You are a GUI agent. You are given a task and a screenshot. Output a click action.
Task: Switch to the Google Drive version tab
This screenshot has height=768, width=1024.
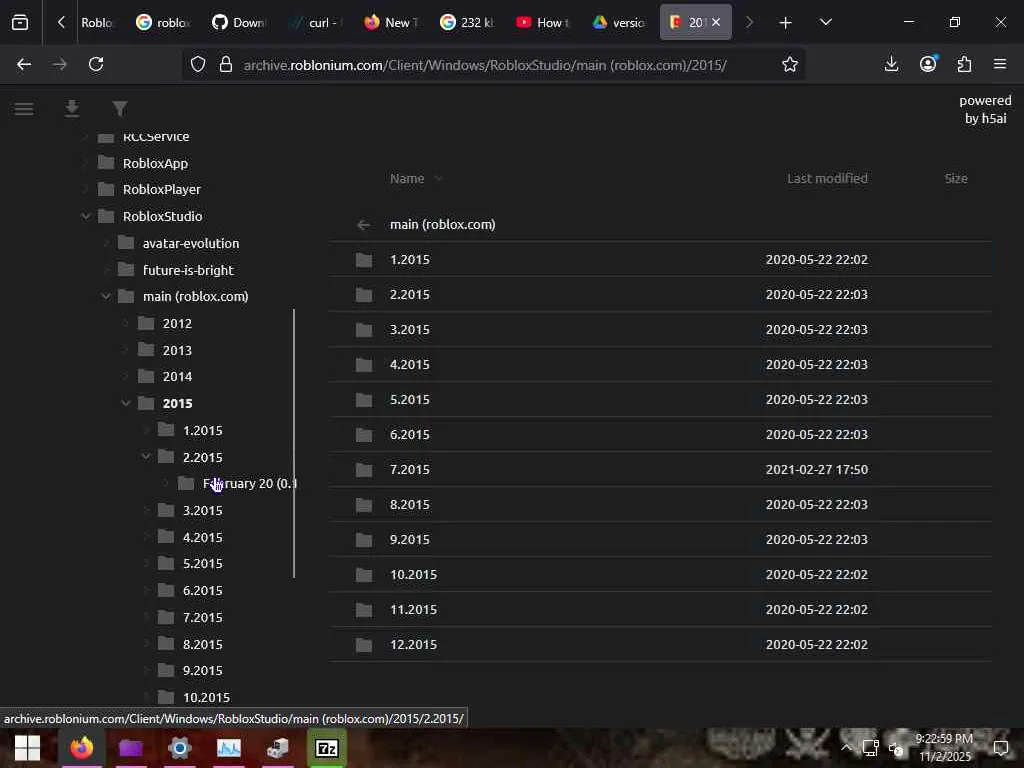click(620, 23)
